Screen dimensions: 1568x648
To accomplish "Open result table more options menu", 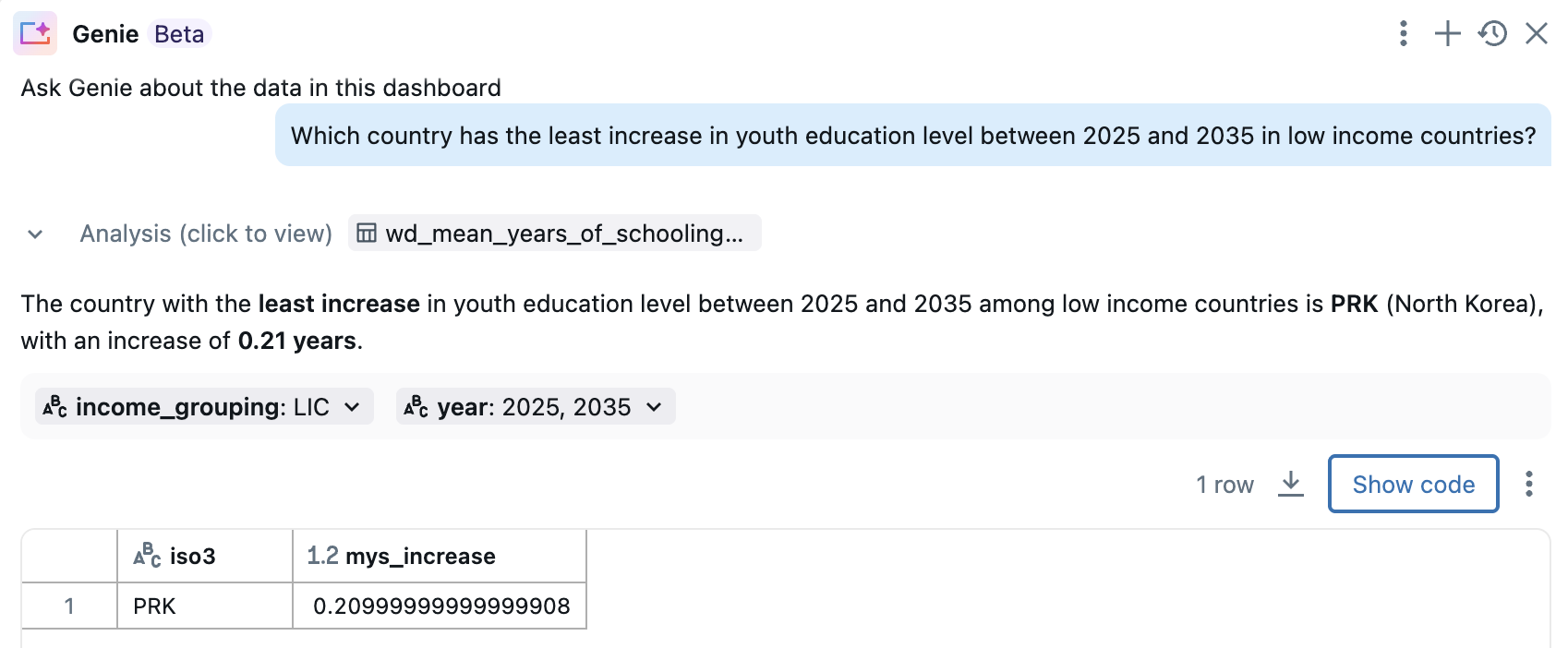I will coord(1529,484).
